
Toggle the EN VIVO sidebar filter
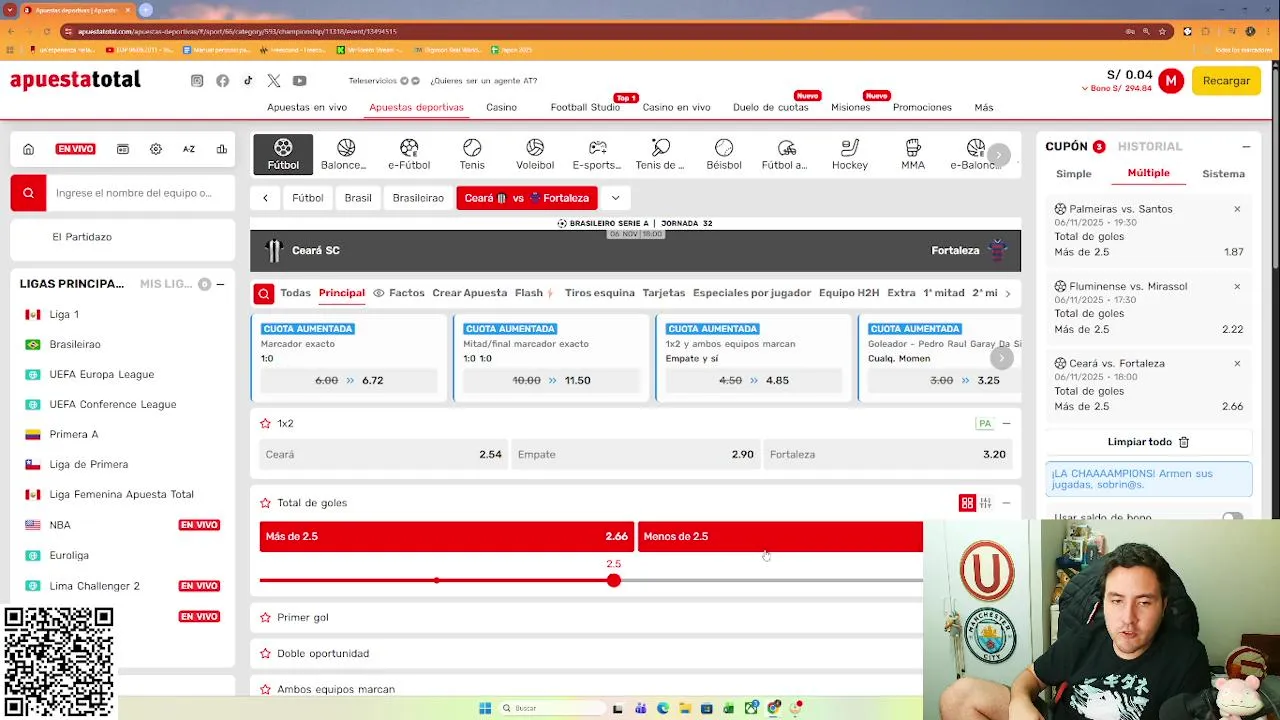75,149
